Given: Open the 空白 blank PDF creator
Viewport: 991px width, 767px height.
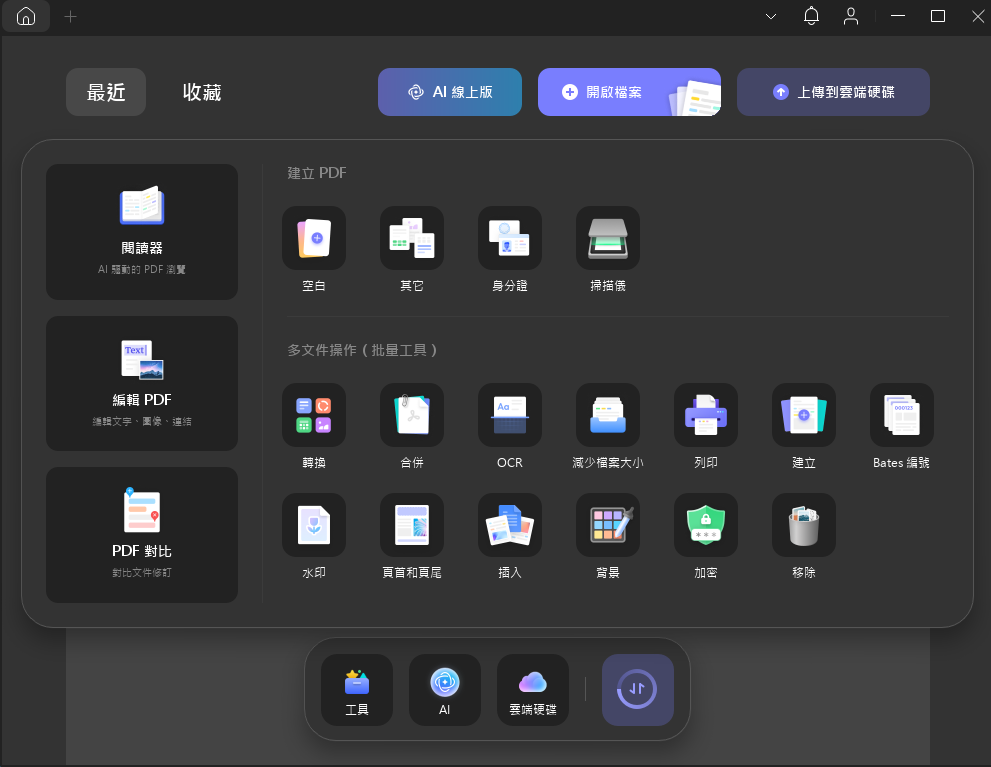Looking at the screenshot, I should (314, 239).
